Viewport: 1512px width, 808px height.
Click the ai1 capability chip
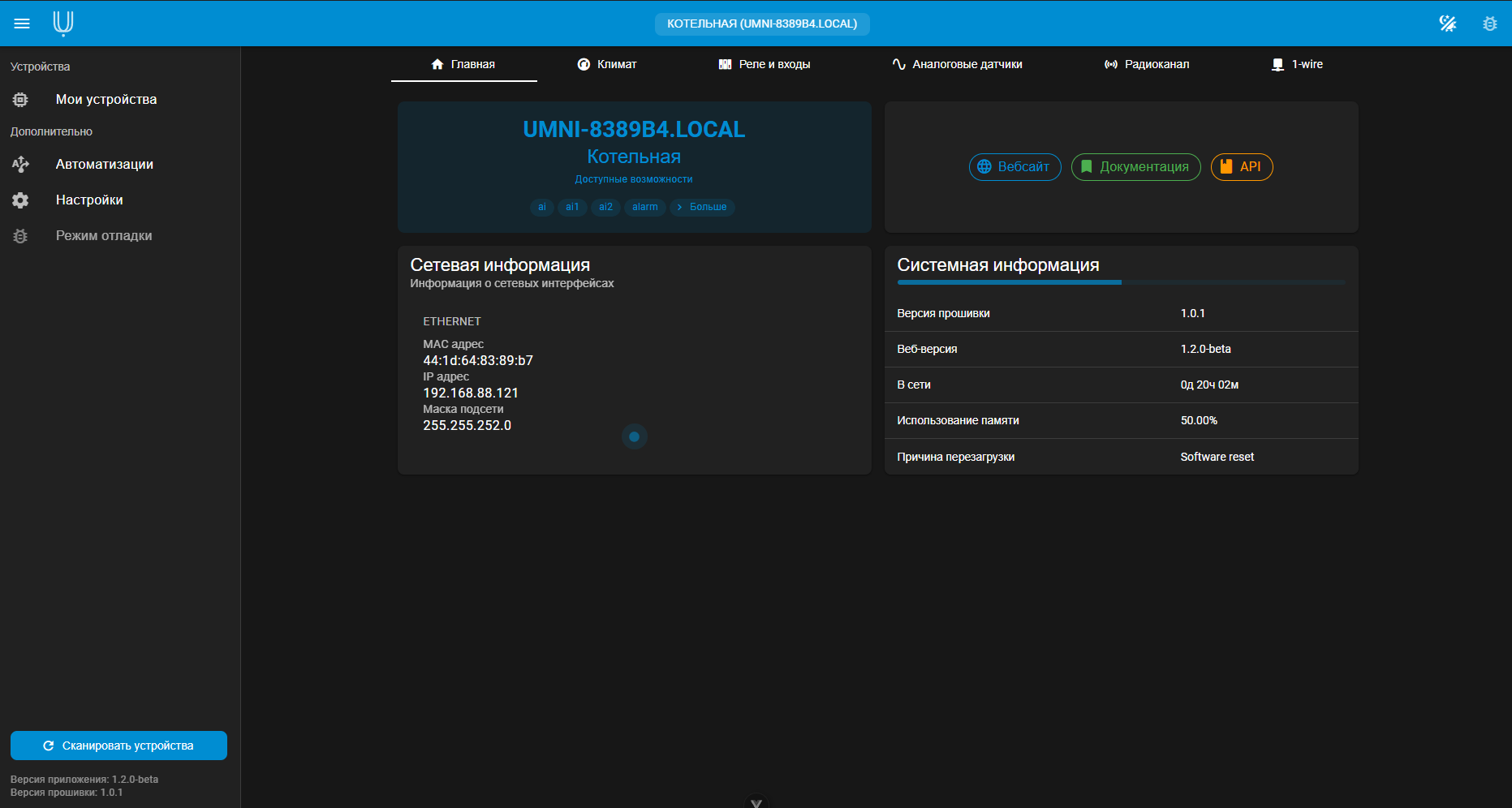tap(572, 207)
